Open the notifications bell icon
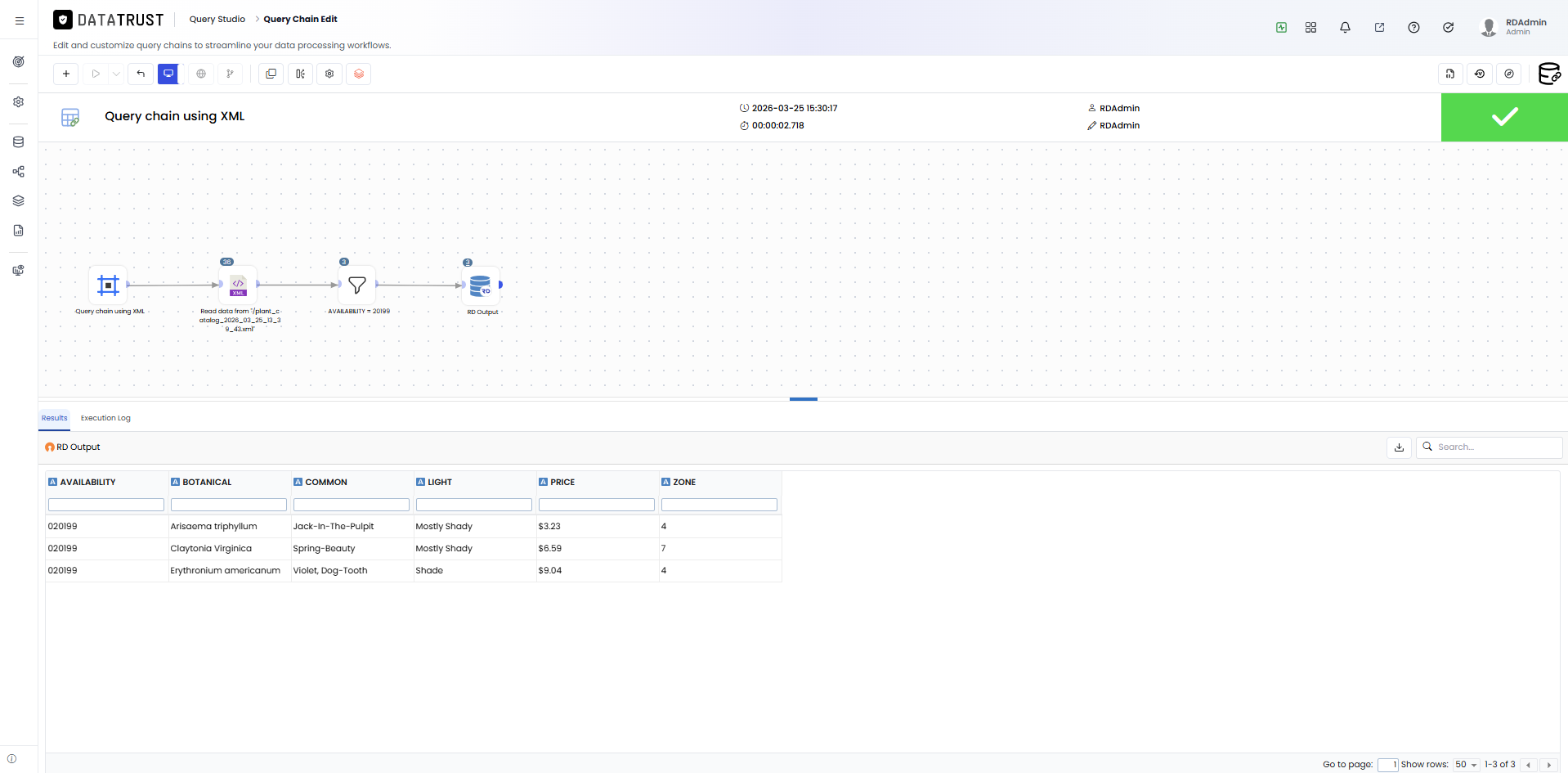Screen dimensions: 1568x773 1345,27
